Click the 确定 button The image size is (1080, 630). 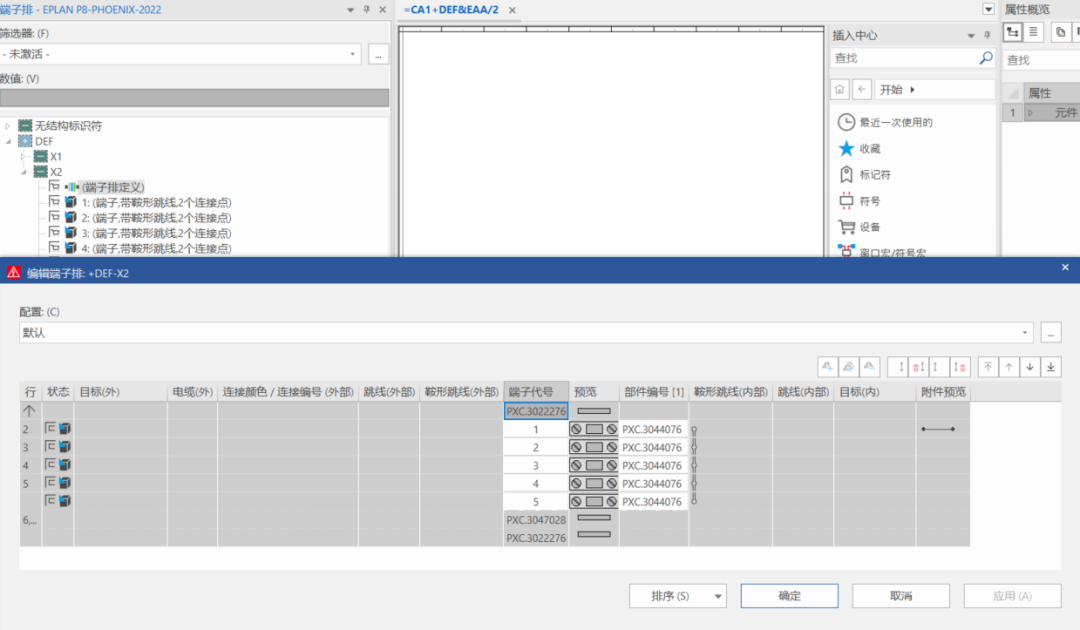[789, 596]
